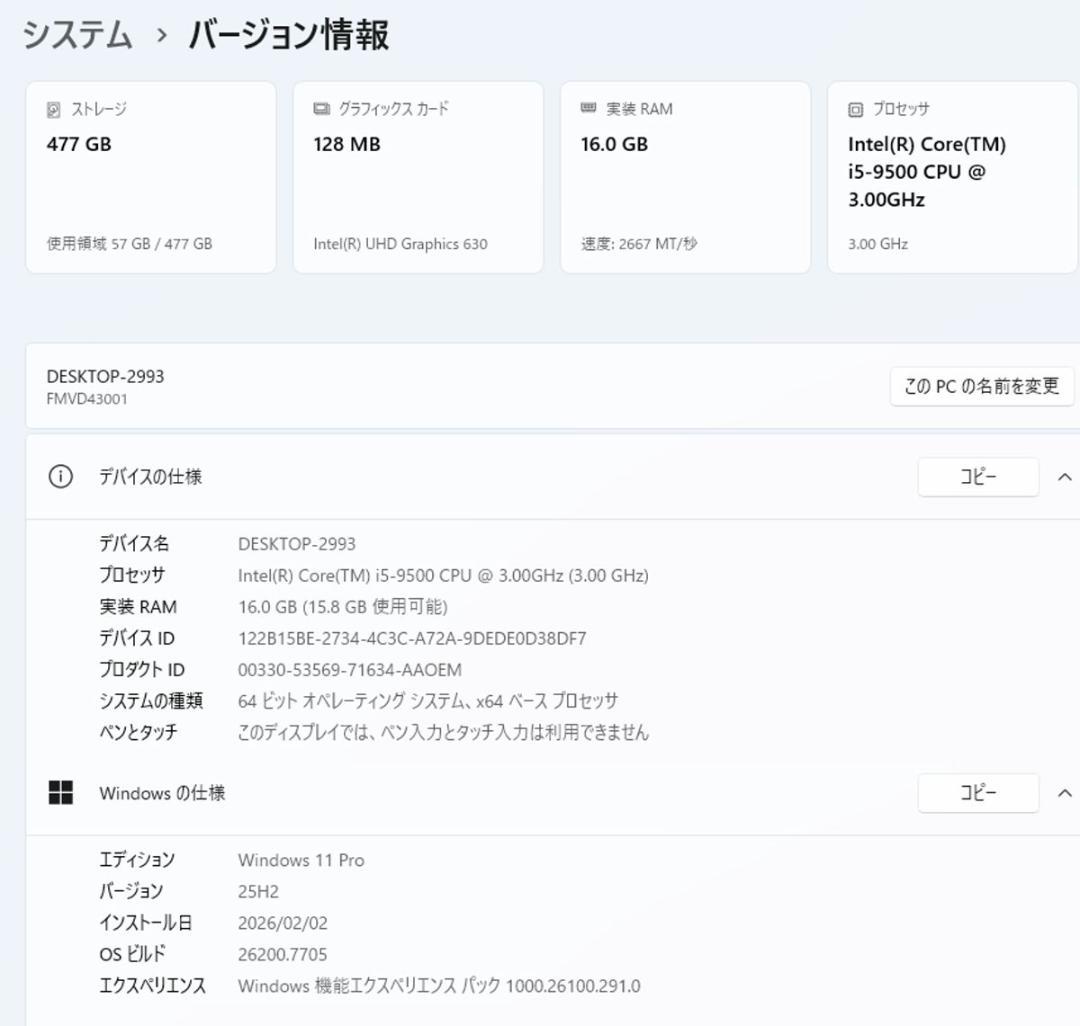Image resolution: width=1080 pixels, height=1026 pixels.
Task: Click the Windows logo beside Windows の仕様
Action: (62, 792)
